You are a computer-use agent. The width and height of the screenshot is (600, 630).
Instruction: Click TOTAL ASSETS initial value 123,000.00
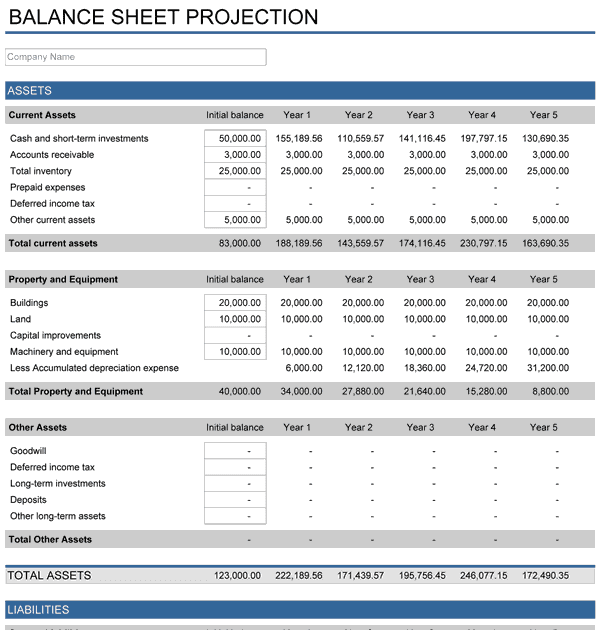click(x=237, y=576)
